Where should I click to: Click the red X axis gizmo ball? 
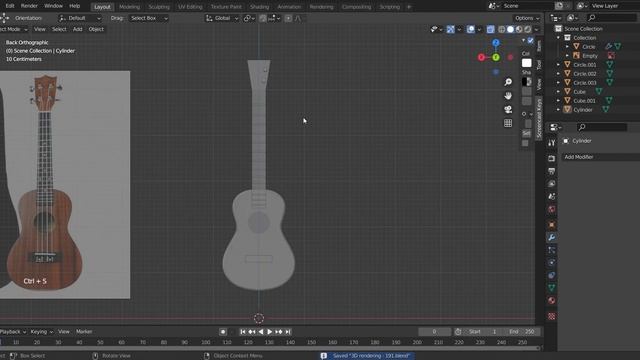click(x=481, y=58)
